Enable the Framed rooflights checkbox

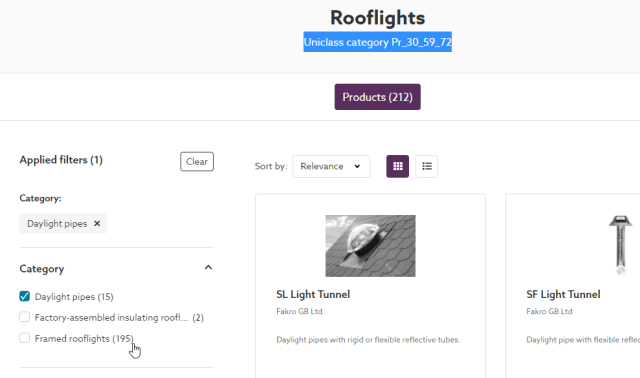pyautogui.click(x=24, y=338)
